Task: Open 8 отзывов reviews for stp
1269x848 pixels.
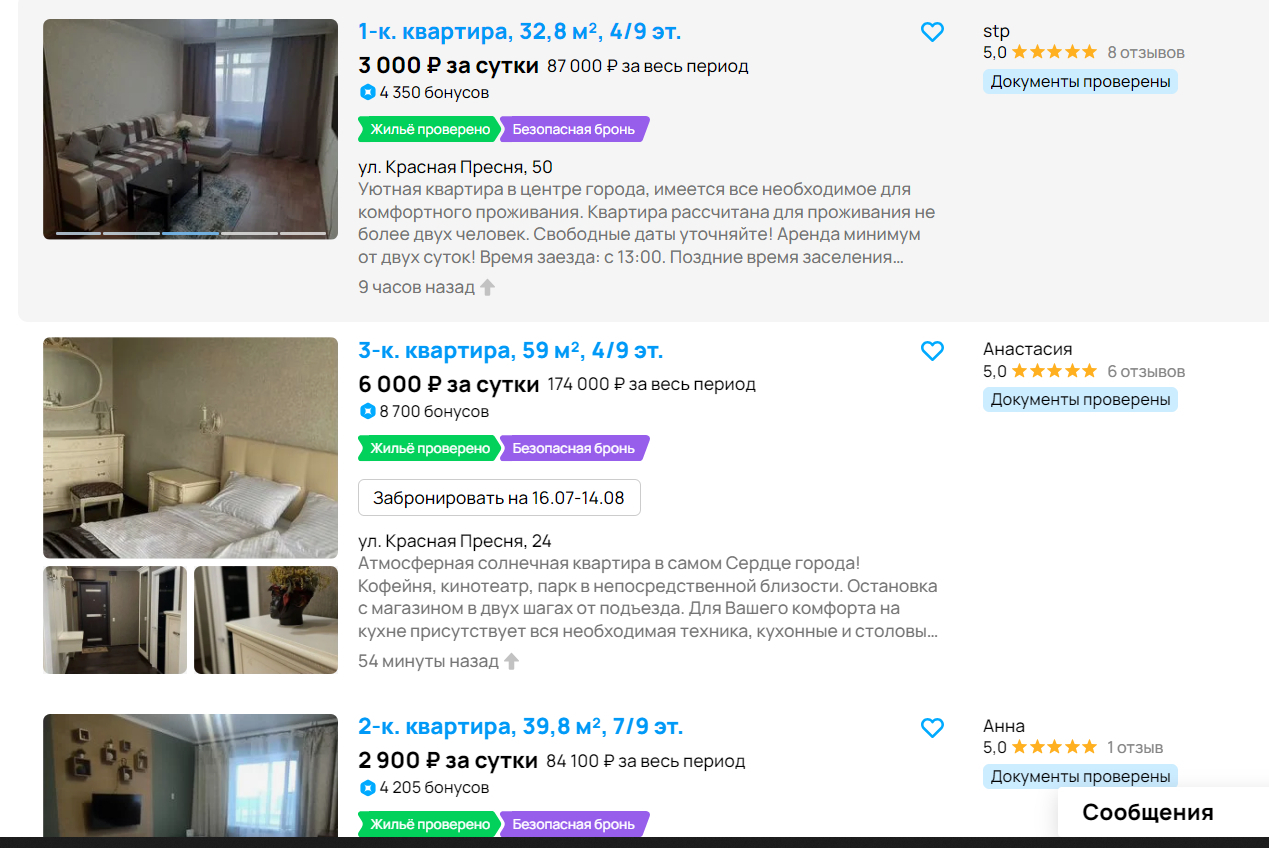Action: click(1146, 52)
